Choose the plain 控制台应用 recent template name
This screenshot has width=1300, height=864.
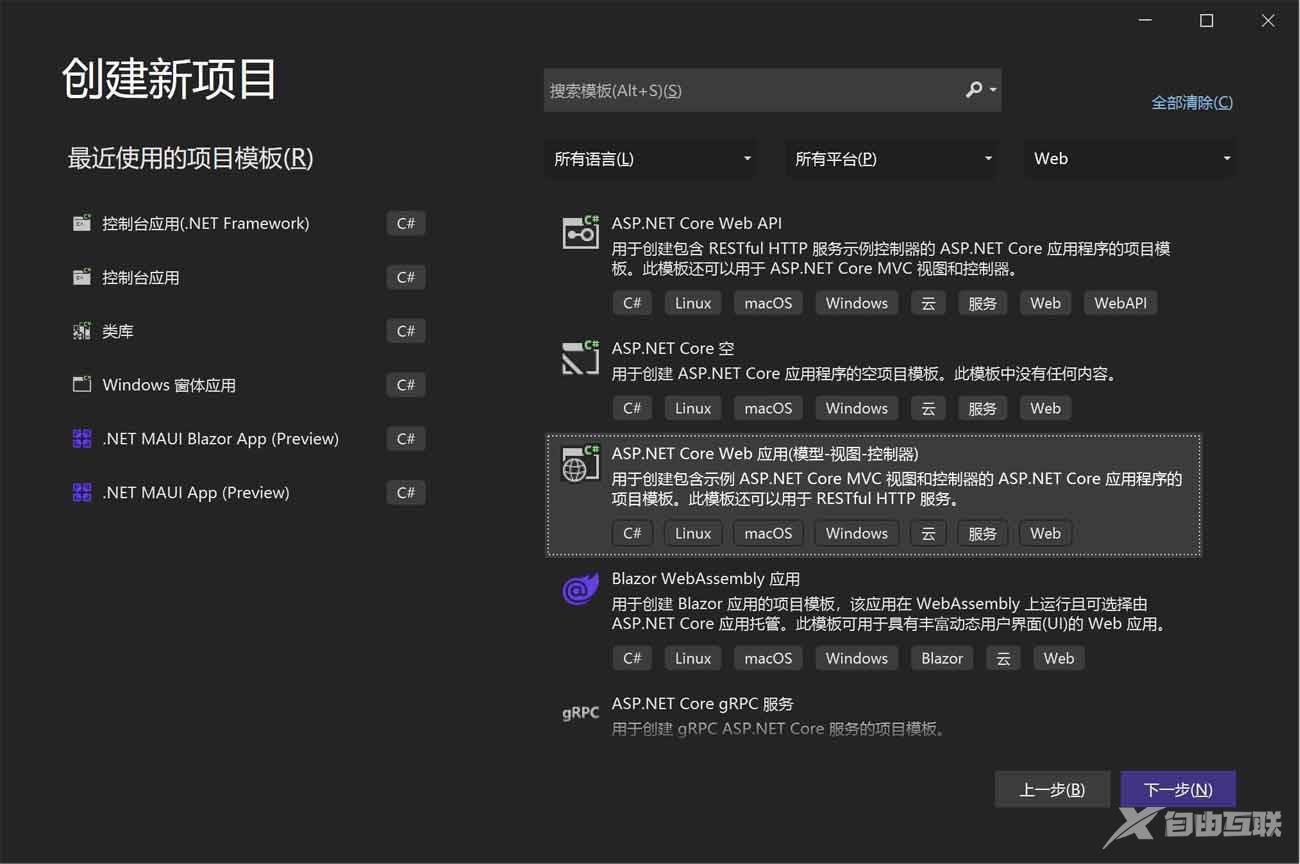141,277
